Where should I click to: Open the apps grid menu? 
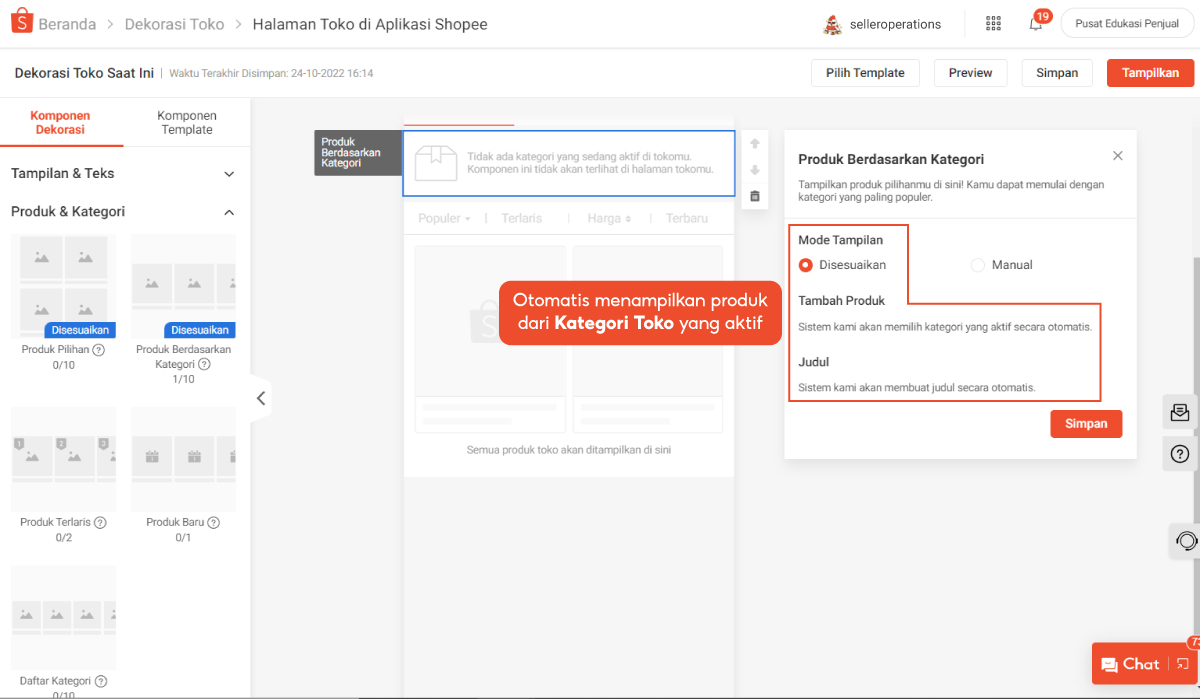(993, 24)
